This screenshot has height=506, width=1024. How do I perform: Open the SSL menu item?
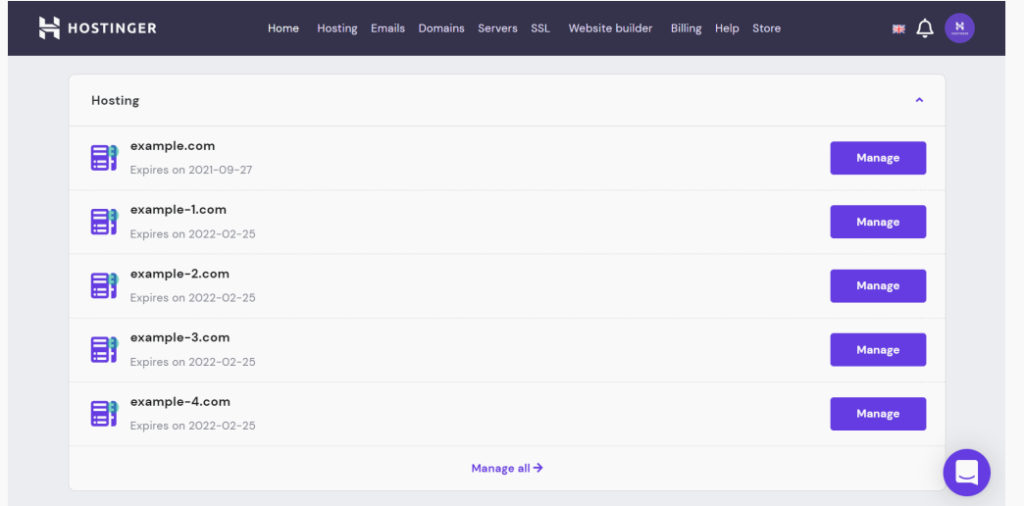coord(540,28)
